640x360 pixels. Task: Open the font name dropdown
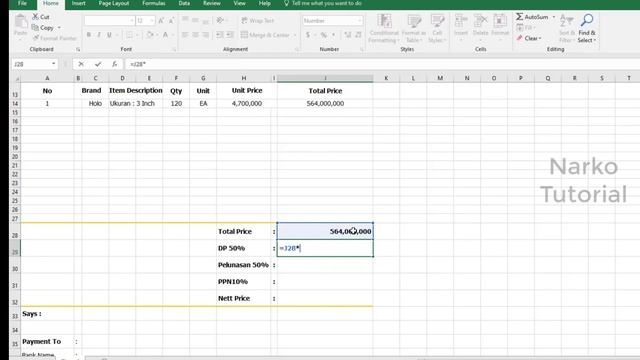pos(131,20)
